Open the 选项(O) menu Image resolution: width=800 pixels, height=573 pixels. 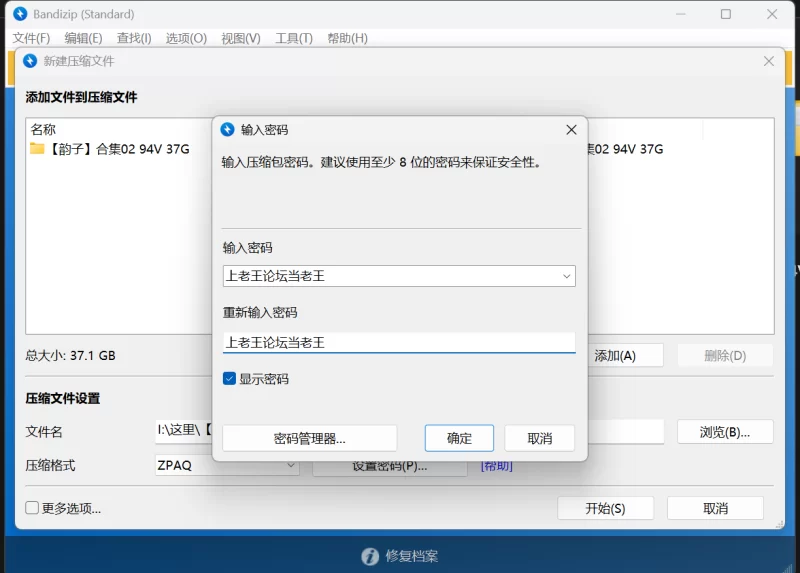[186, 38]
